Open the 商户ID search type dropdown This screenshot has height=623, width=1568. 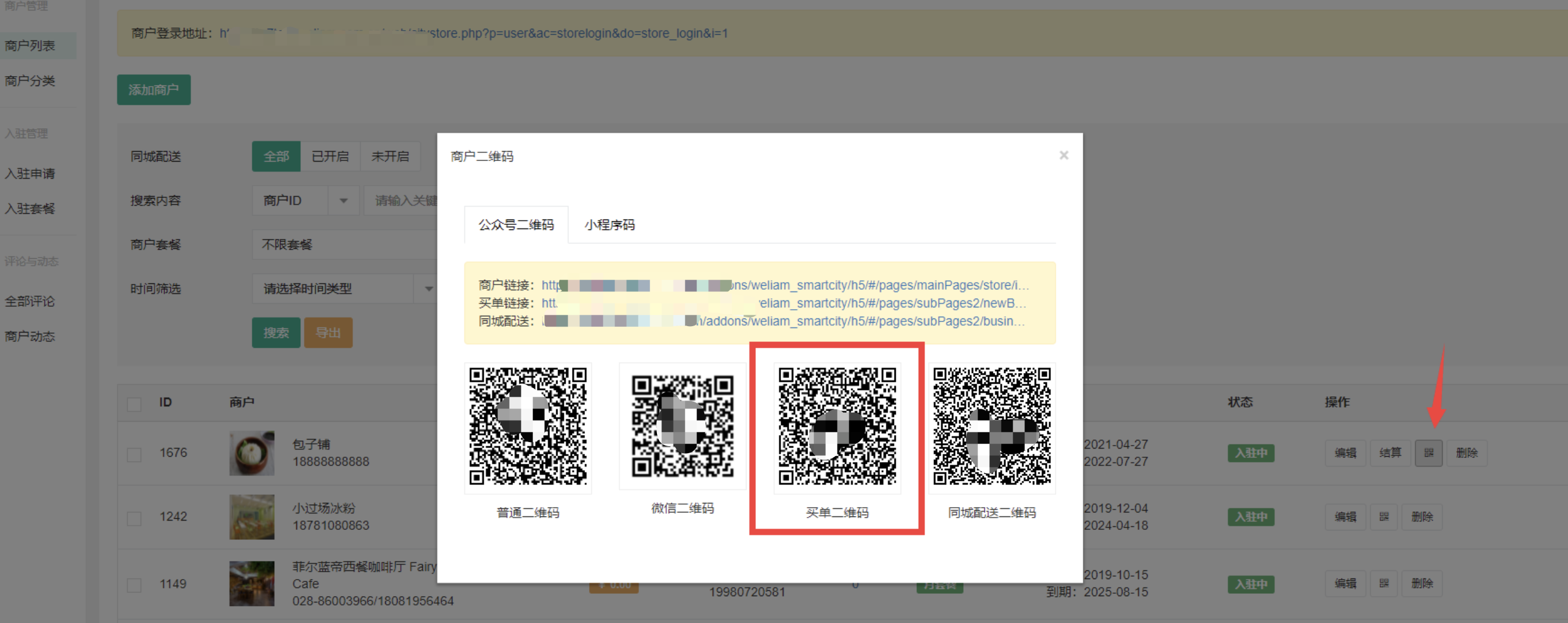coord(305,200)
